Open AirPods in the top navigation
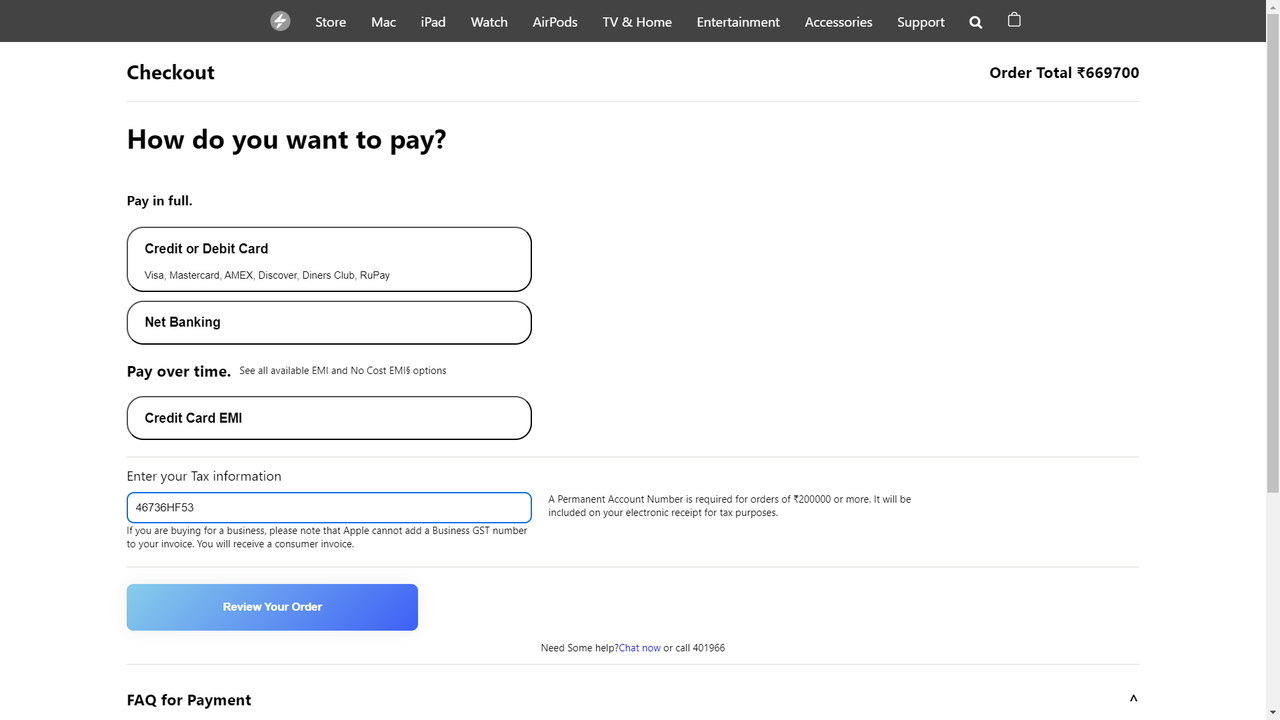The height and width of the screenshot is (720, 1280). (555, 22)
